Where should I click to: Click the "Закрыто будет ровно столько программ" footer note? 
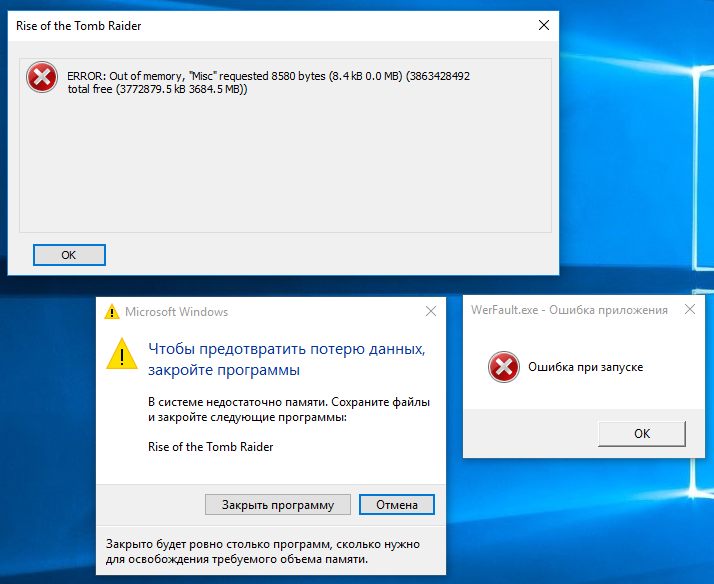pos(263,551)
